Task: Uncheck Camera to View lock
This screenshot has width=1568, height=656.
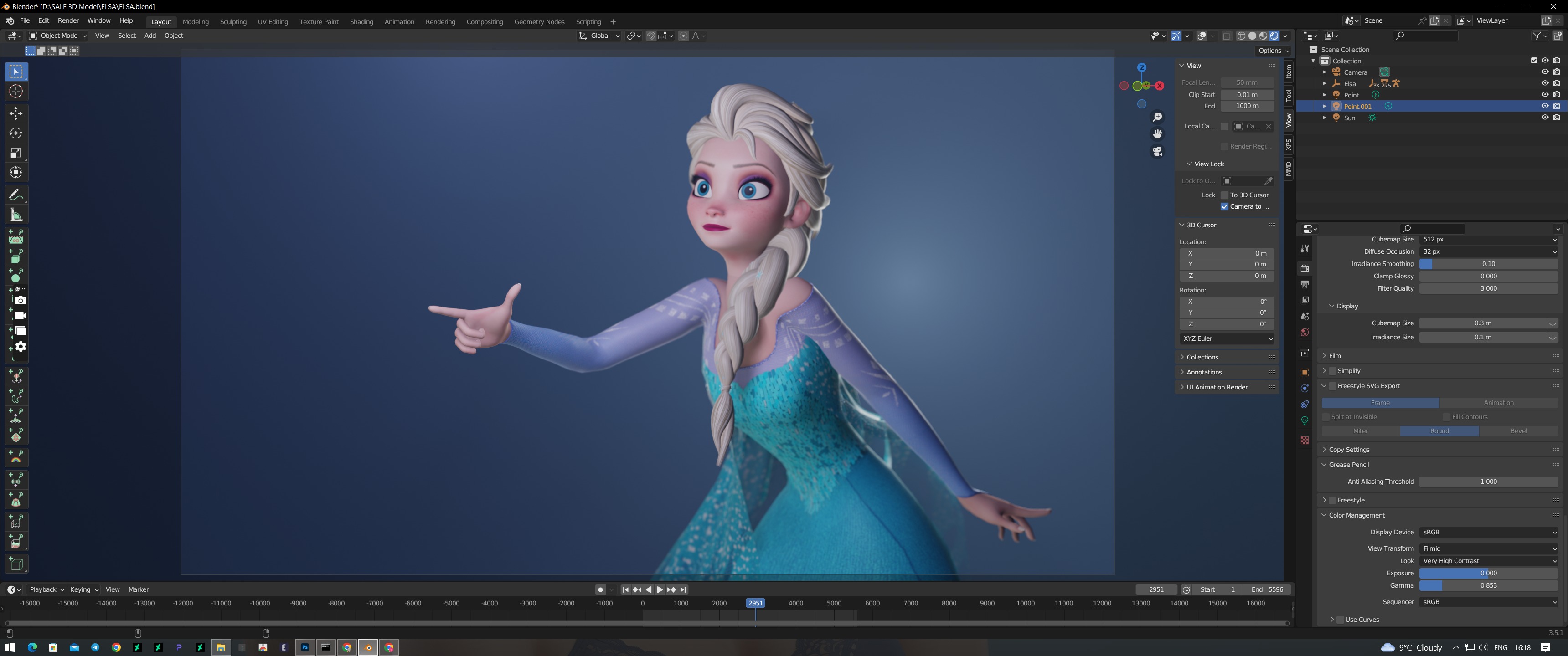Action: coord(1225,206)
